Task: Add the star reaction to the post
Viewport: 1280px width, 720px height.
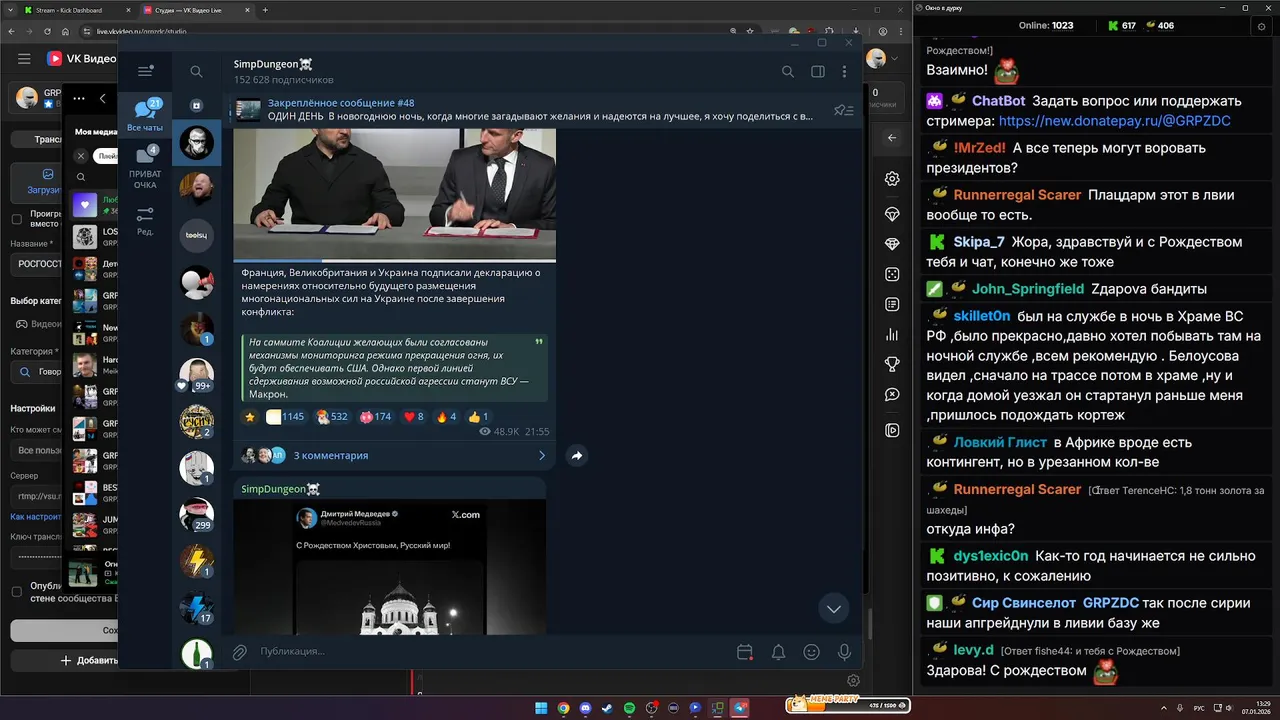Action: (250, 417)
